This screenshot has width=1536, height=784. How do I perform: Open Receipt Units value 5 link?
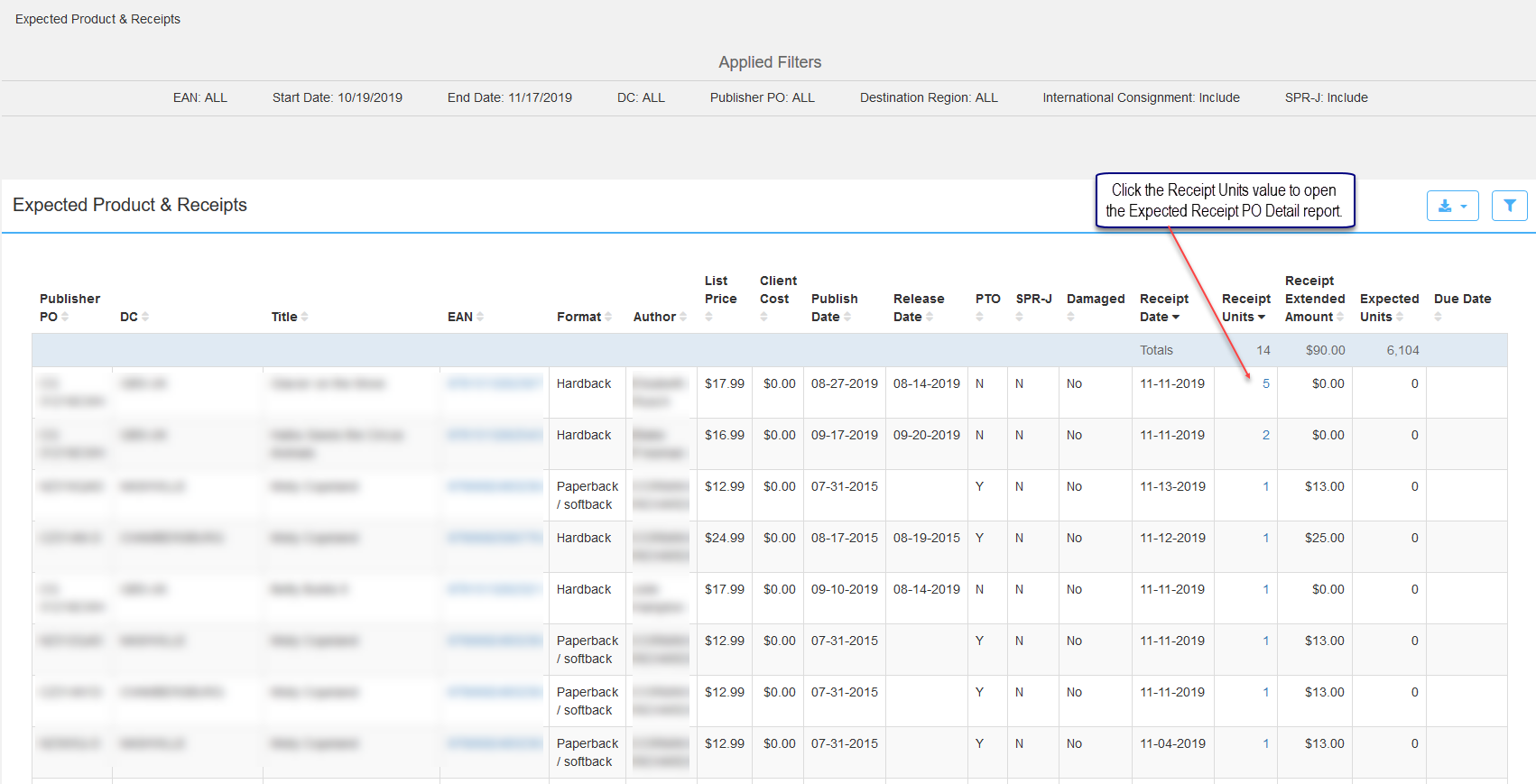tap(1266, 383)
